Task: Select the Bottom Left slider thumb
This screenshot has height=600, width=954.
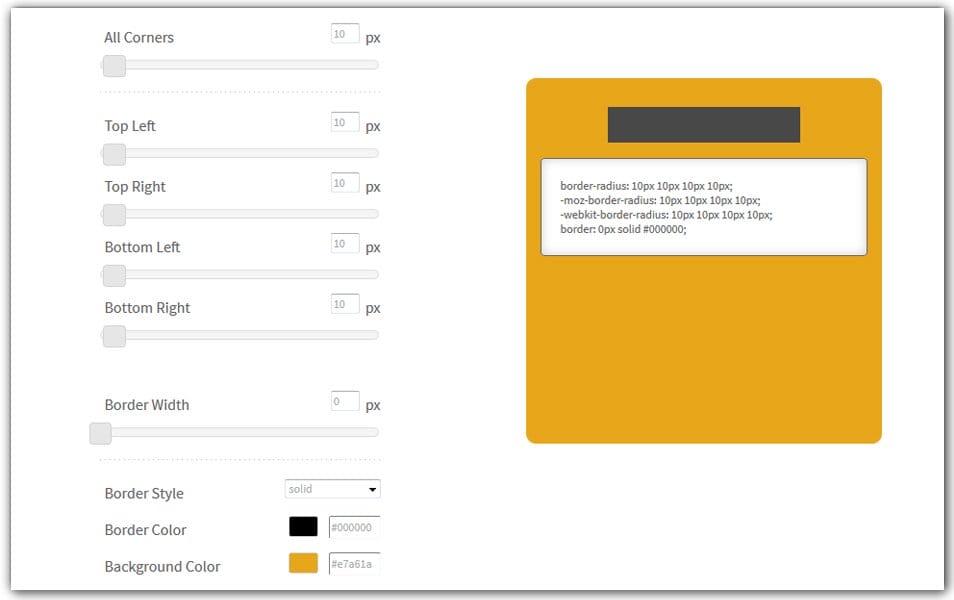Action: pyautogui.click(x=113, y=275)
